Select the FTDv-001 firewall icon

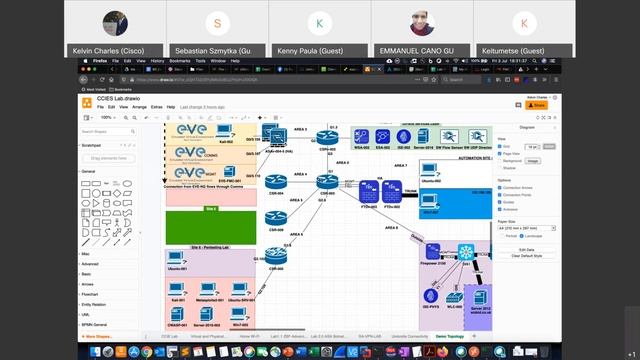click(369, 191)
